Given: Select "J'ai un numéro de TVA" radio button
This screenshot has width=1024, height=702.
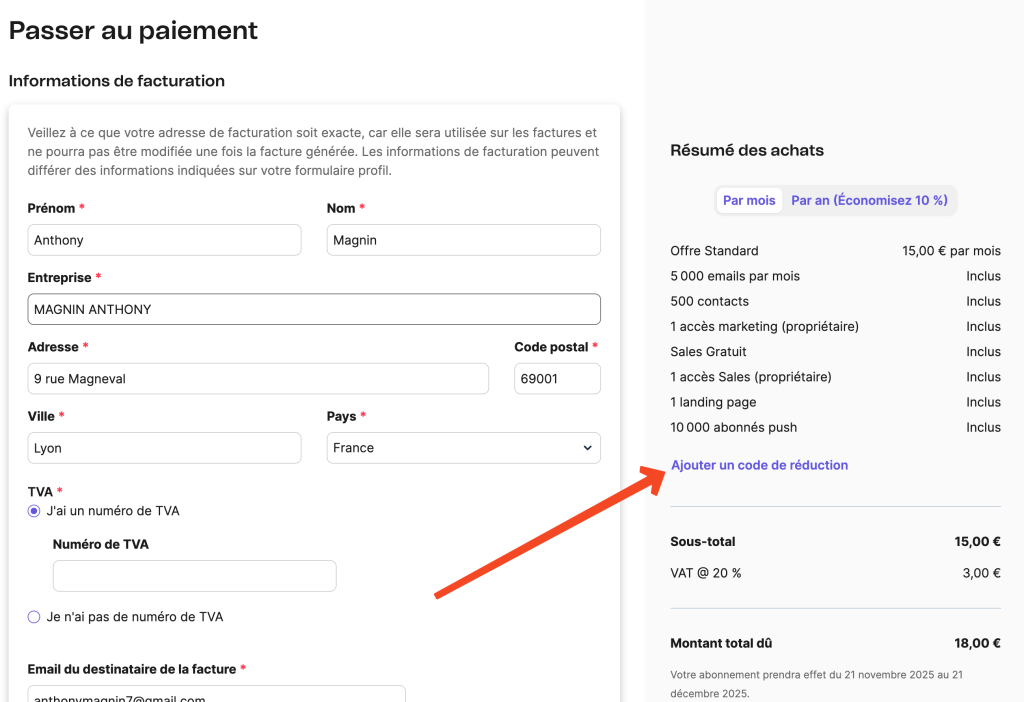Looking at the screenshot, I should pyautogui.click(x=34, y=511).
